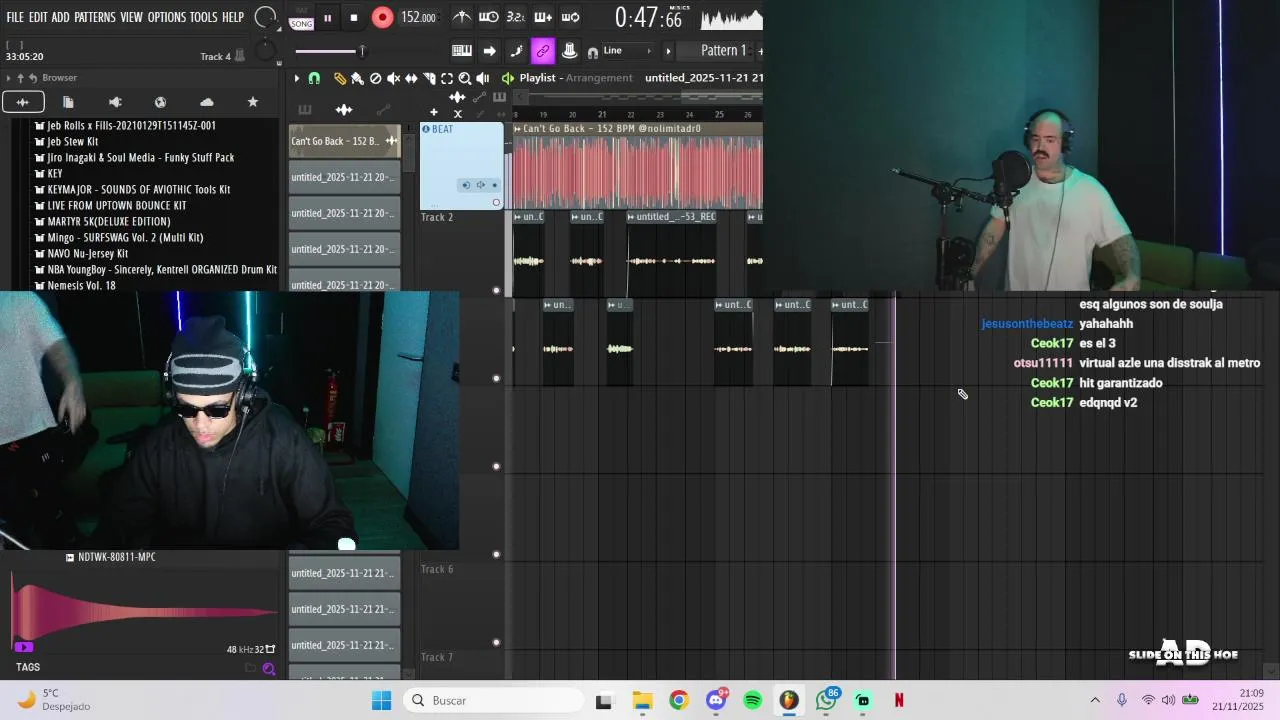This screenshot has width=1280, height=720.
Task: Select browser starred favorites tab
Action: [x=253, y=102]
